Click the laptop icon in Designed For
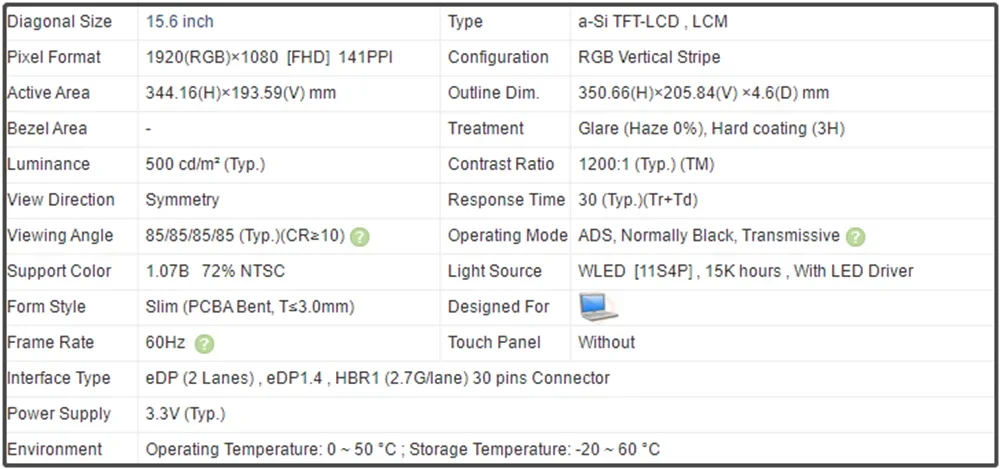 (598, 307)
